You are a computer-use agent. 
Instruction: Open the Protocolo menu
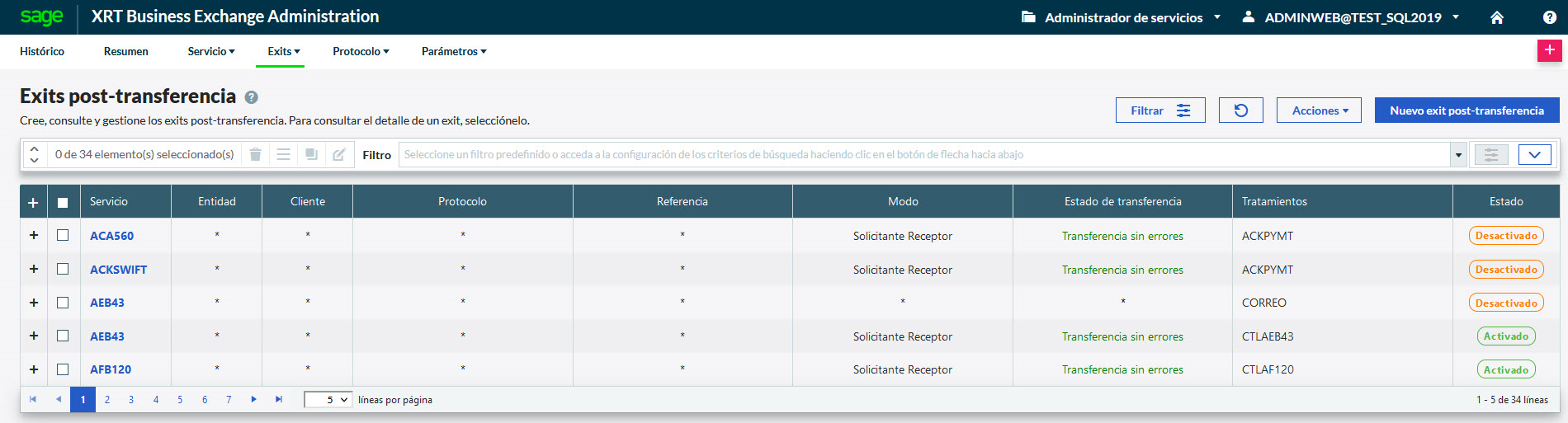(x=361, y=51)
